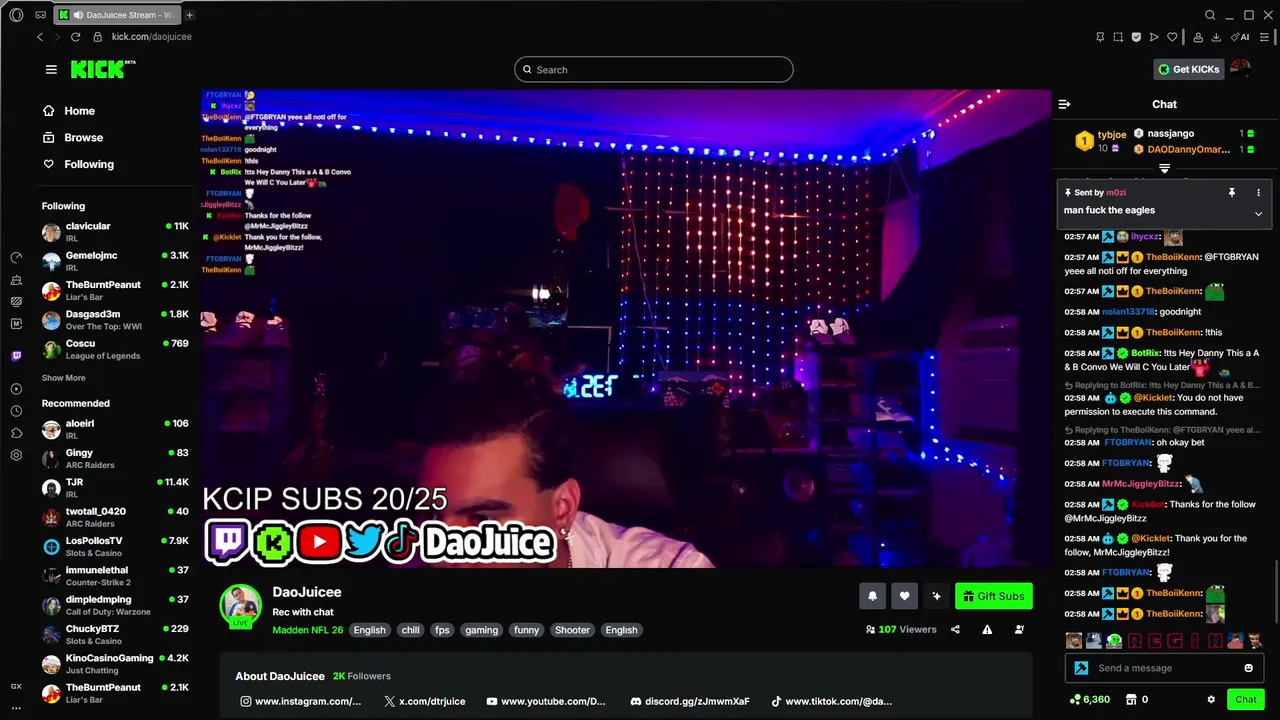This screenshot has width=1280, height=720.
Task: Expand the gift leaderboard handle
Action: [x=1164, y=169]
